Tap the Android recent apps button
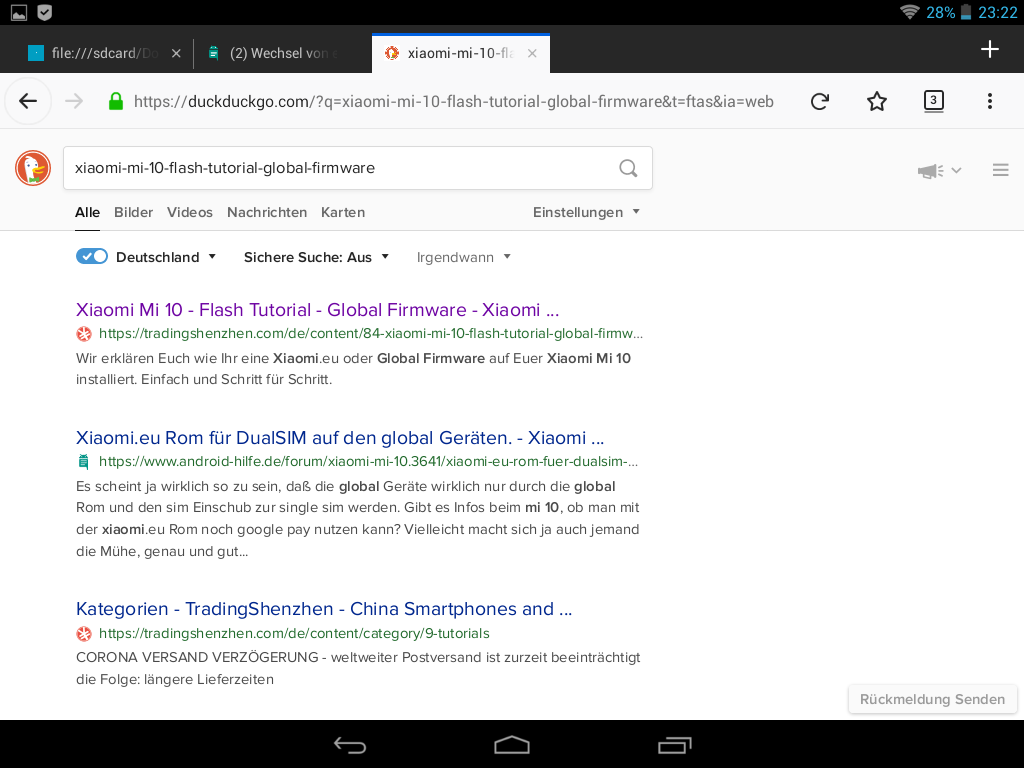The image size is (1024, 768). [674, 744]
